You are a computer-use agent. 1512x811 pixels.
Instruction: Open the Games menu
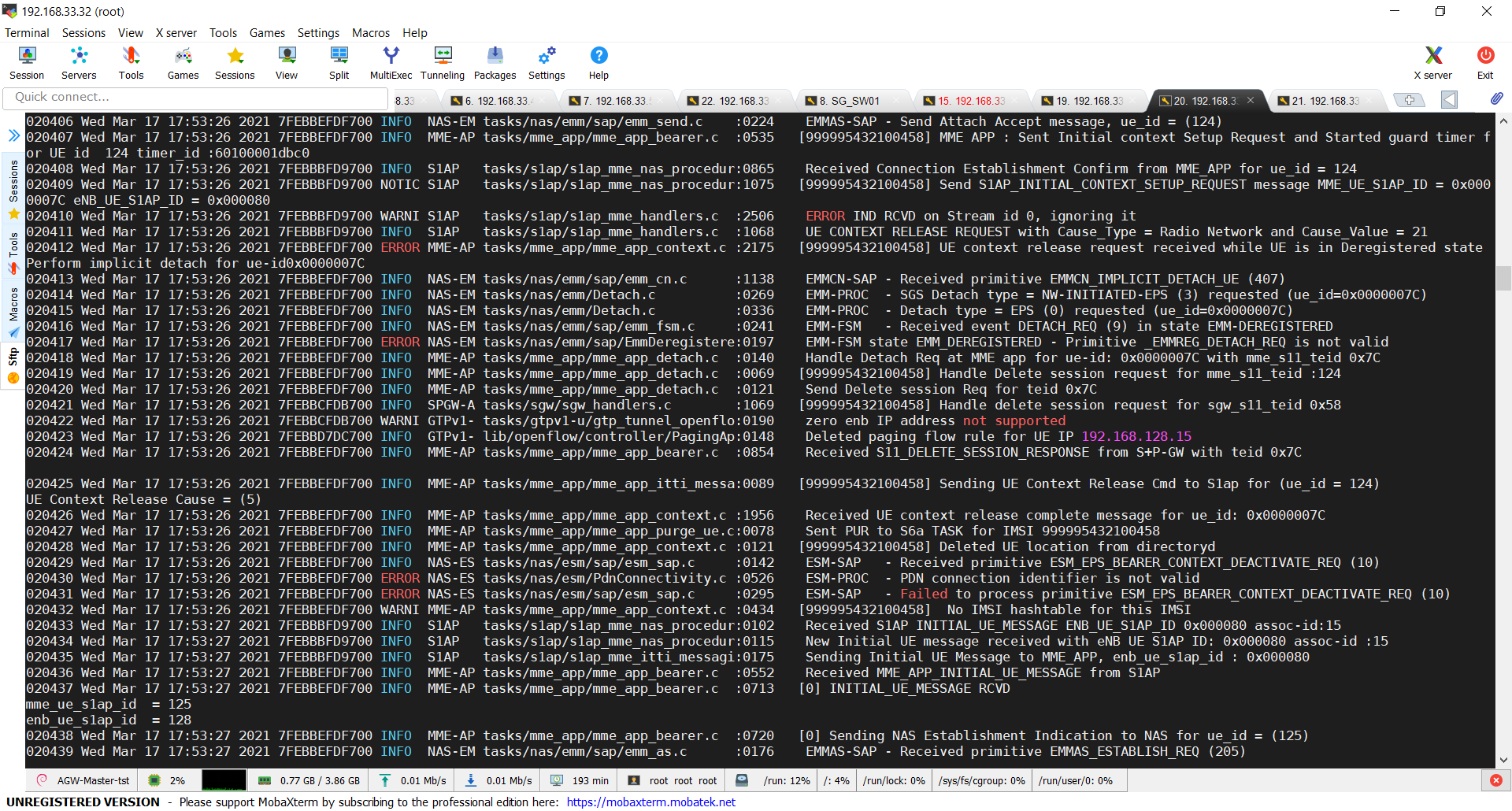pyautogui.click(x=267, y=32)
